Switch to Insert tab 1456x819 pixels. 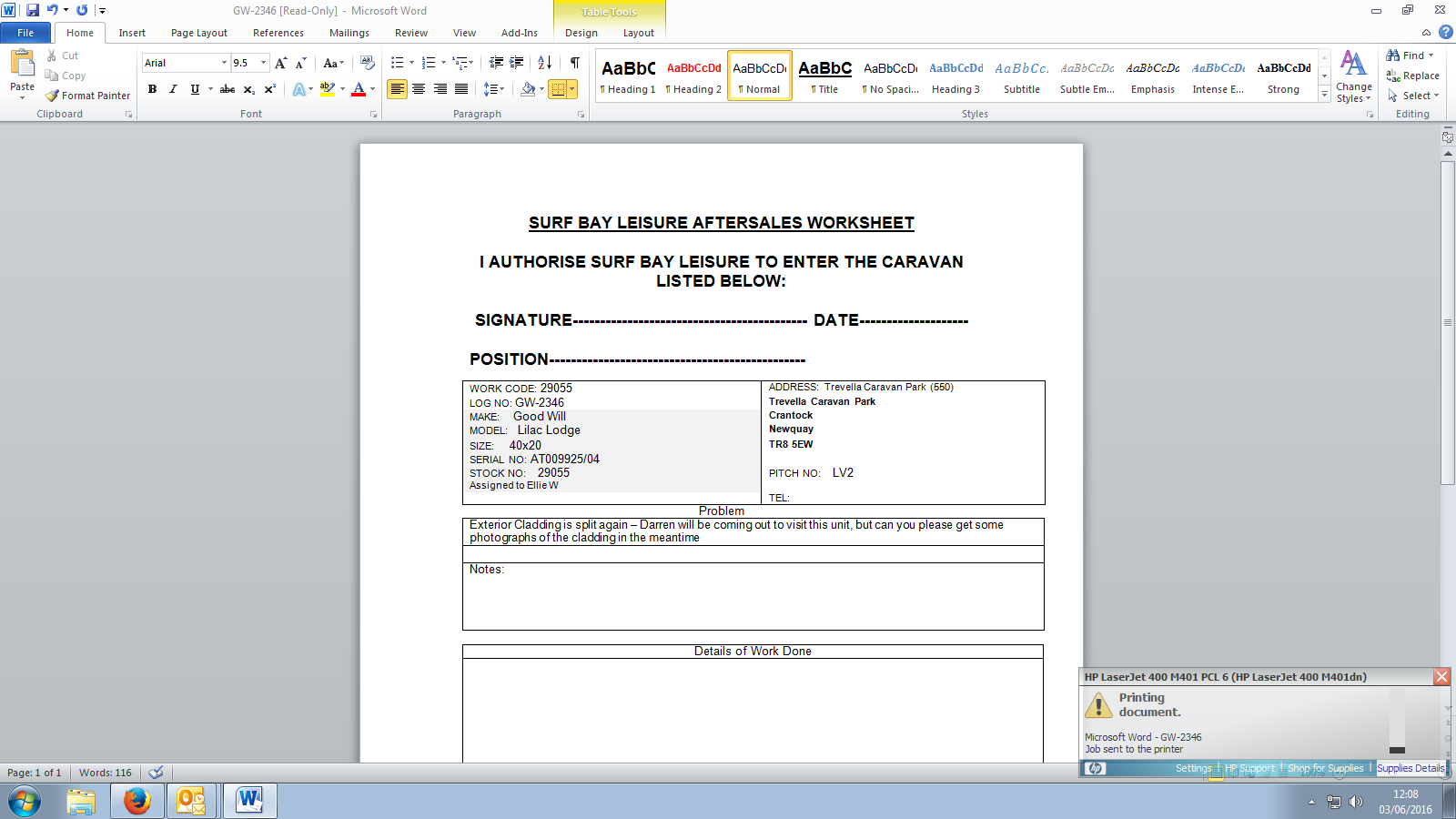132,33
